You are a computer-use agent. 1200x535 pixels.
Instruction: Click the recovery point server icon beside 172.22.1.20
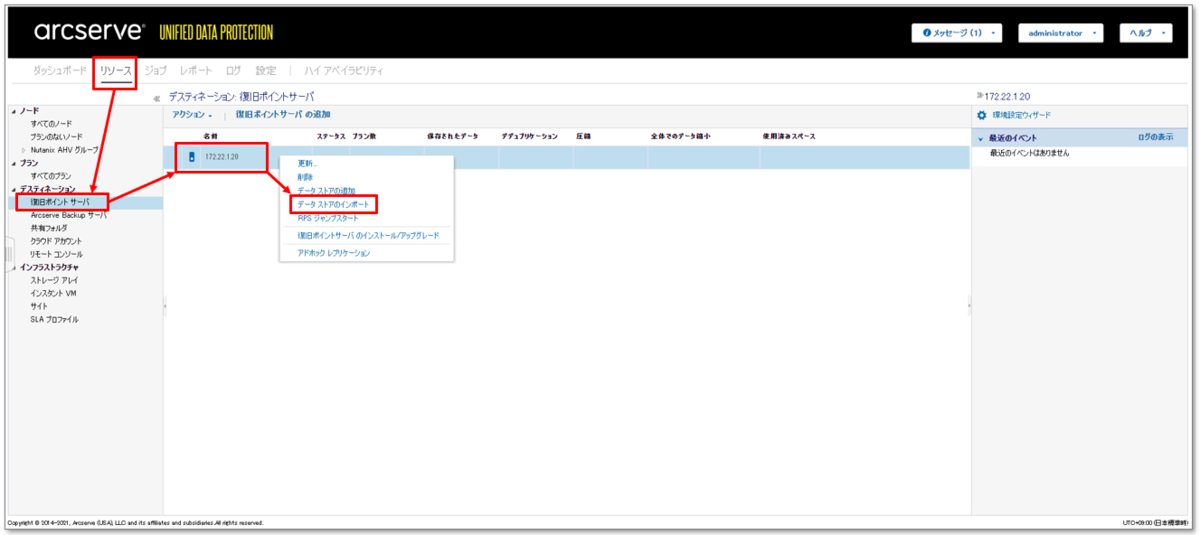point(192,157)
